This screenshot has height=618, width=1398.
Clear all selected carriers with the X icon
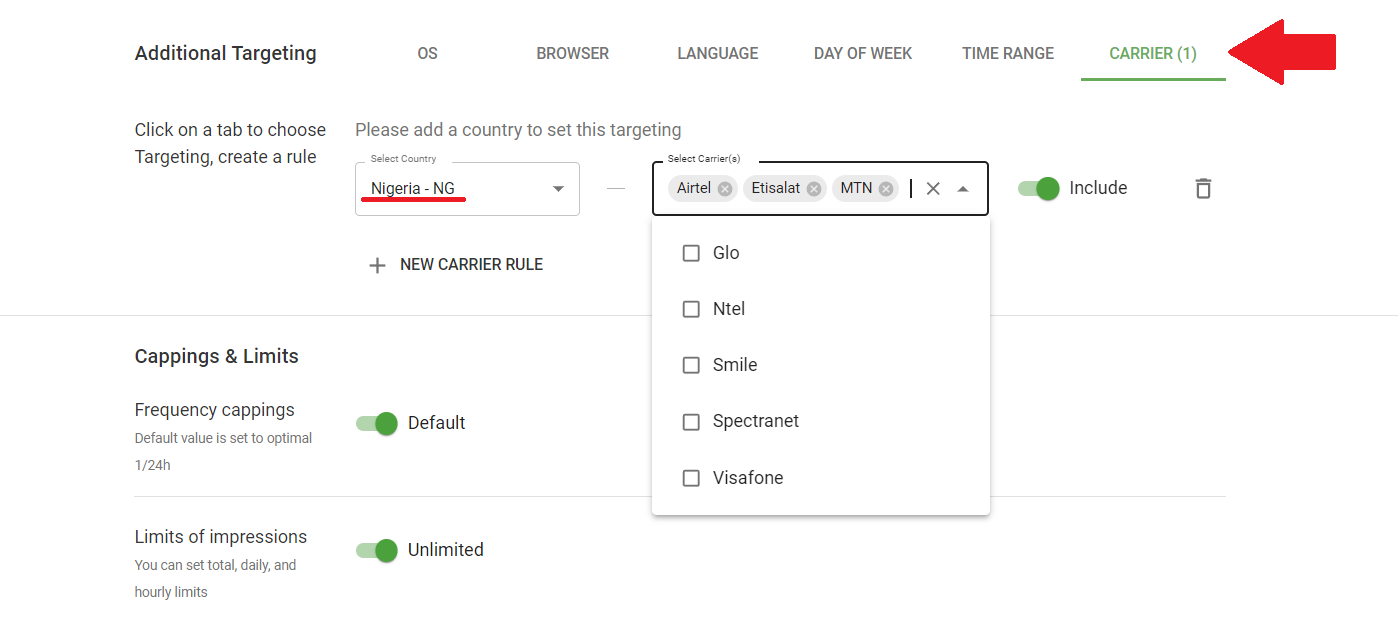[932, 188]
